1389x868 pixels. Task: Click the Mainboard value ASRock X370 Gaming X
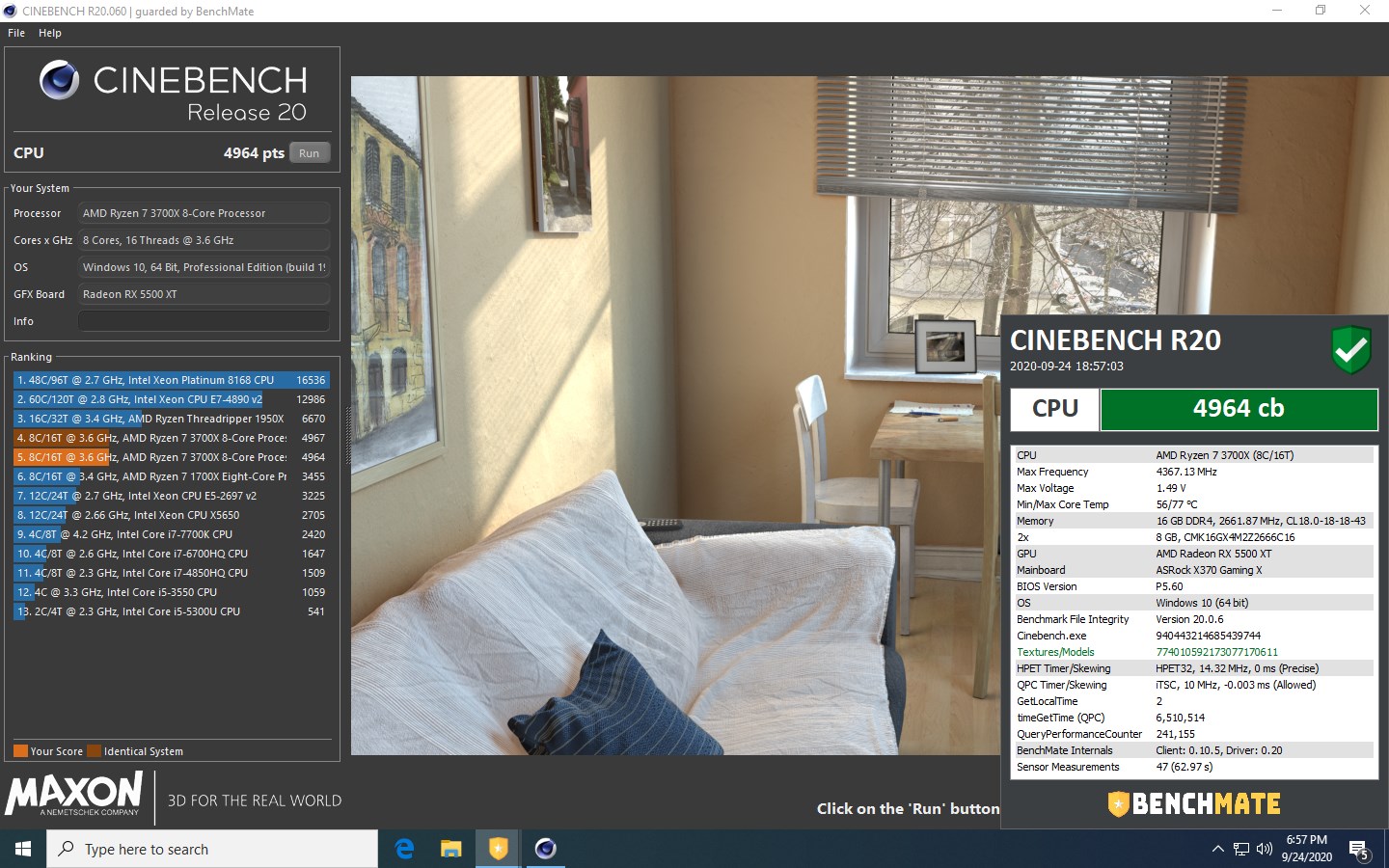pyautogui.click(x=1209, y=570)
